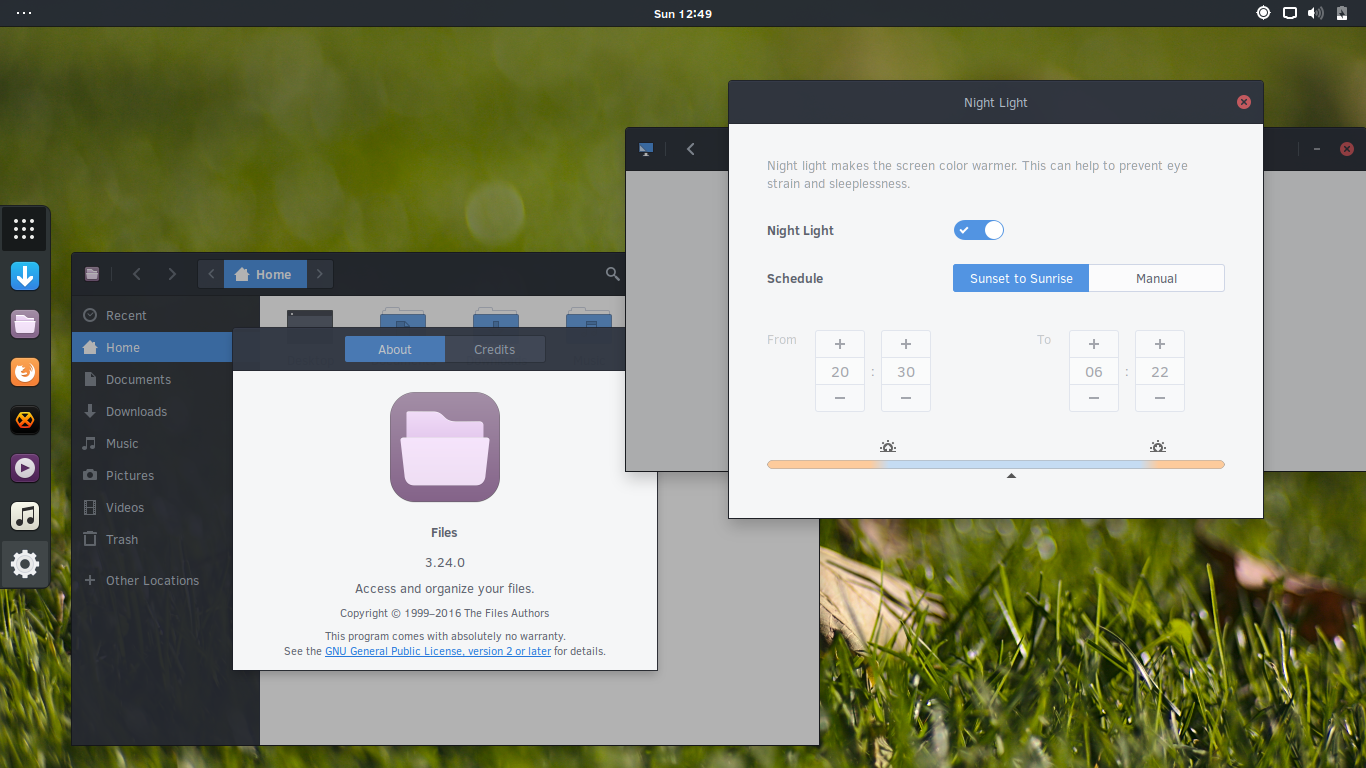
Task: Open the Files app from the dock
Action: tap(25, 324)
